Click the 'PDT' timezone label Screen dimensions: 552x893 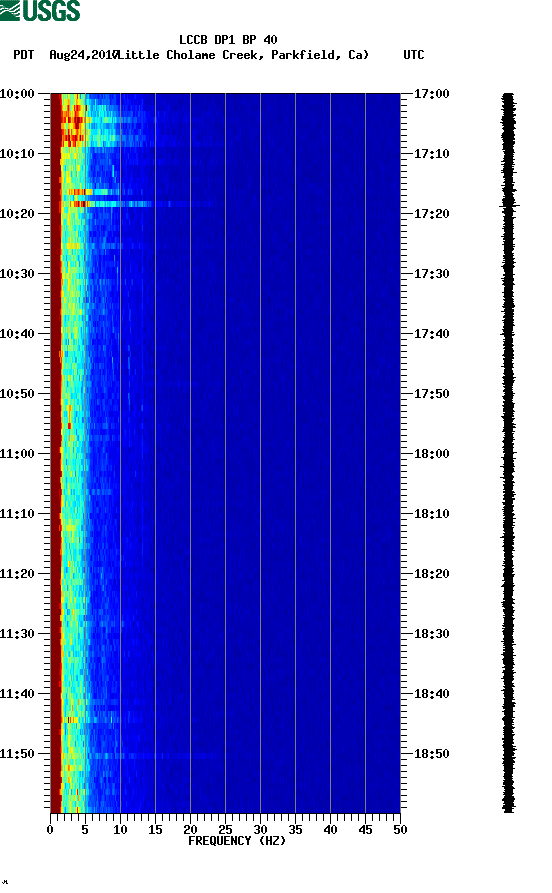[x=23, y=55]
